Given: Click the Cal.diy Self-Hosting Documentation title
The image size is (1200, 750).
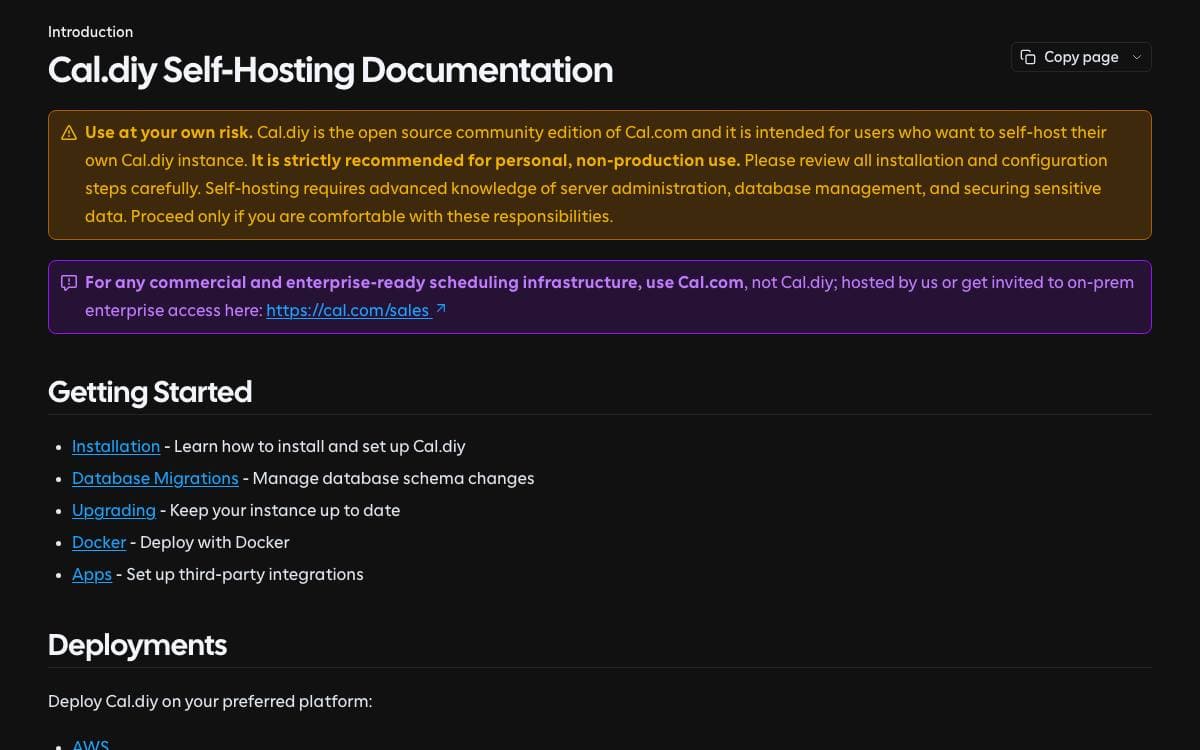Looking at the screenshot, I should pyautogui.click(x=330, y=70).
